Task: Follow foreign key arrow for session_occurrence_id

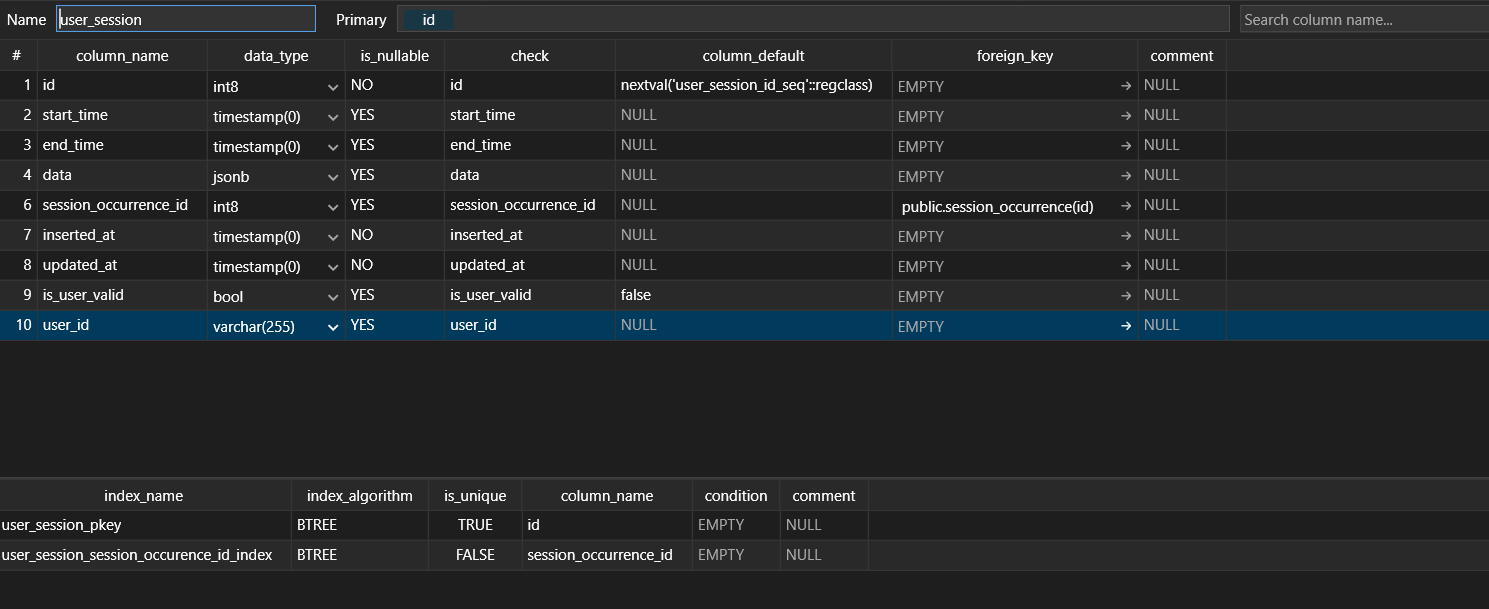Action: [1126, 206]
